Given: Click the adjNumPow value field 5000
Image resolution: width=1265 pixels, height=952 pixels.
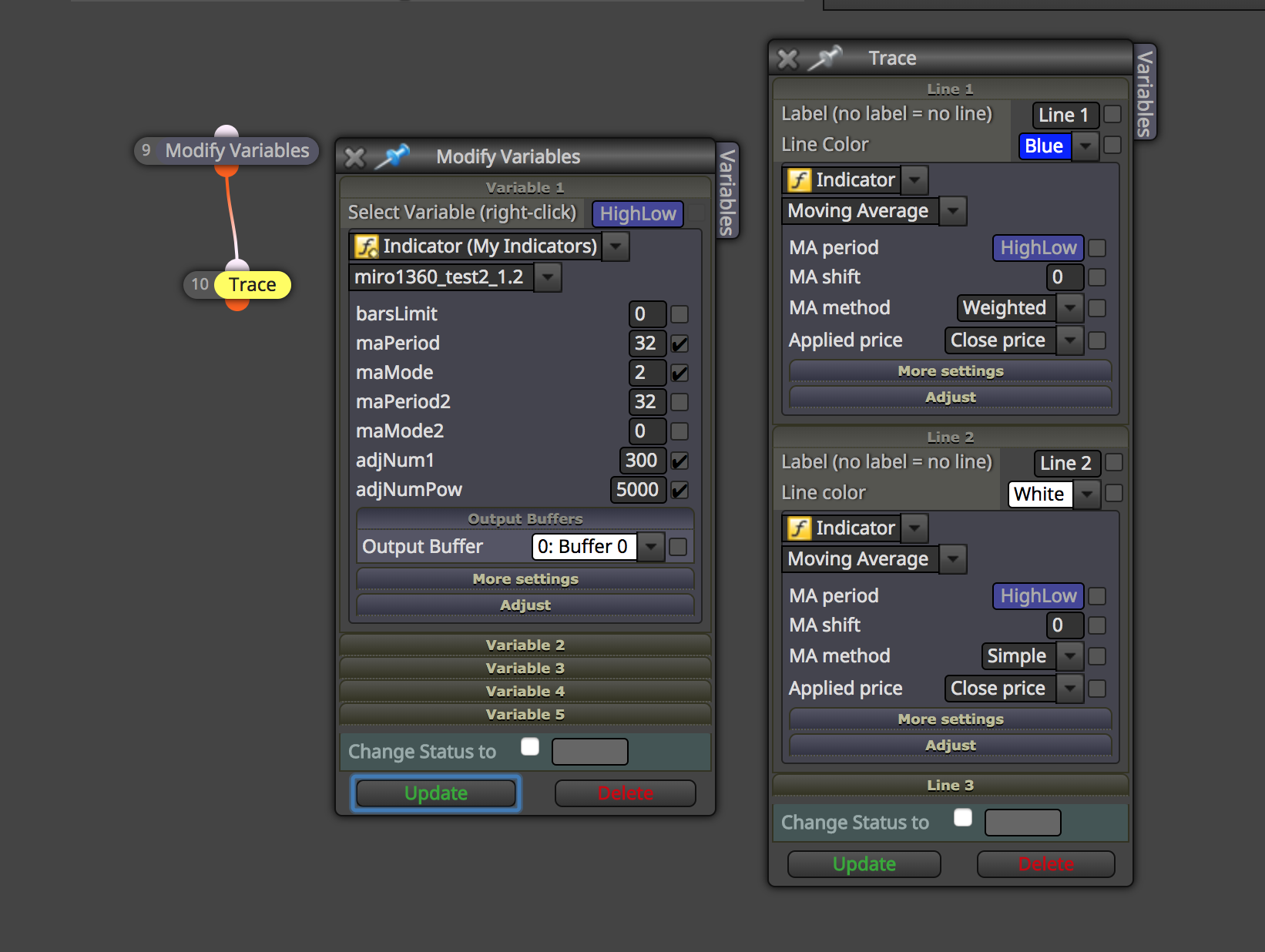Looking at the screenshot, I should [638, 490].
